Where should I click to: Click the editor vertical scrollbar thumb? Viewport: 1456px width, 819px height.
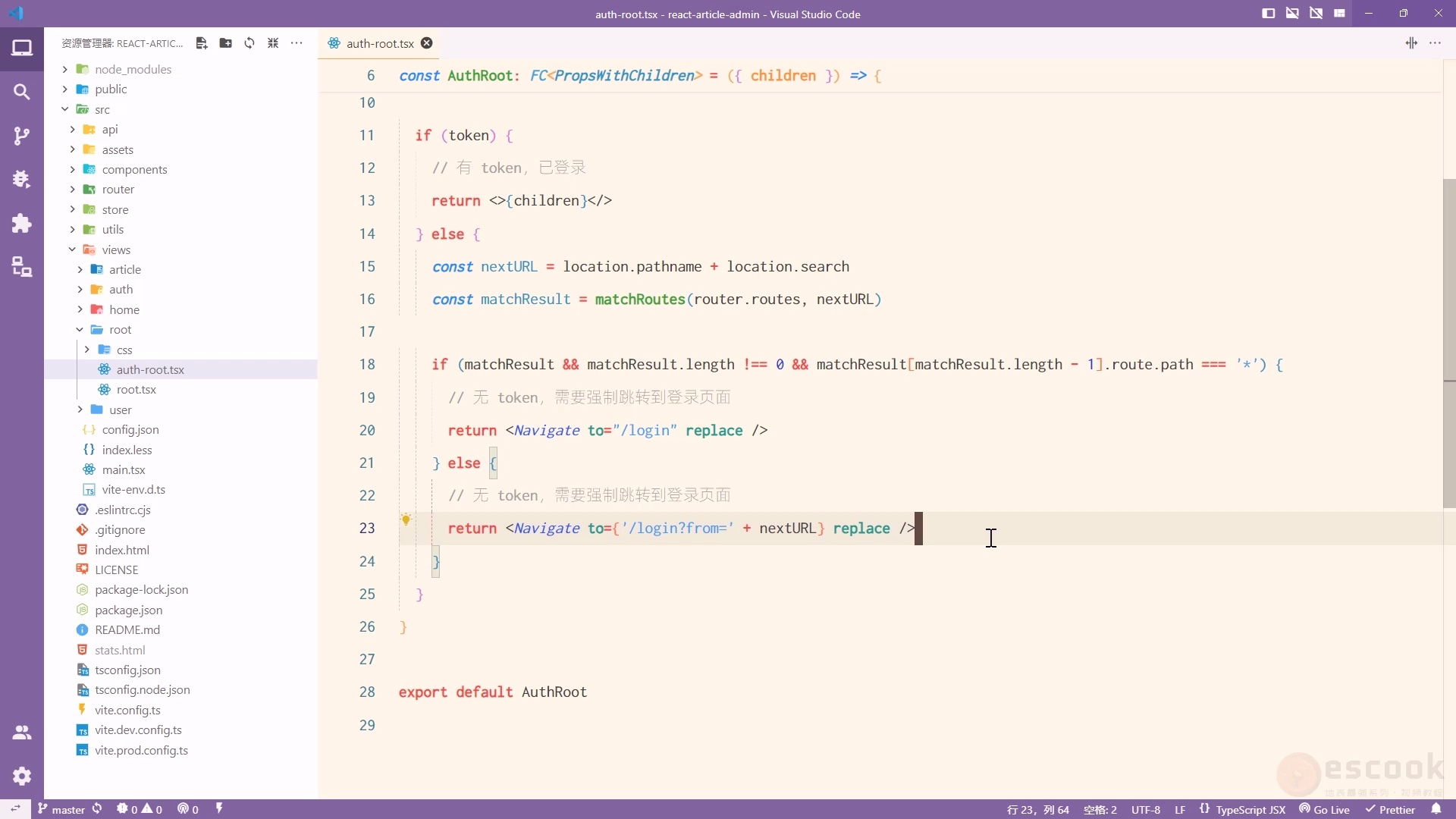tap(1449, 341)
